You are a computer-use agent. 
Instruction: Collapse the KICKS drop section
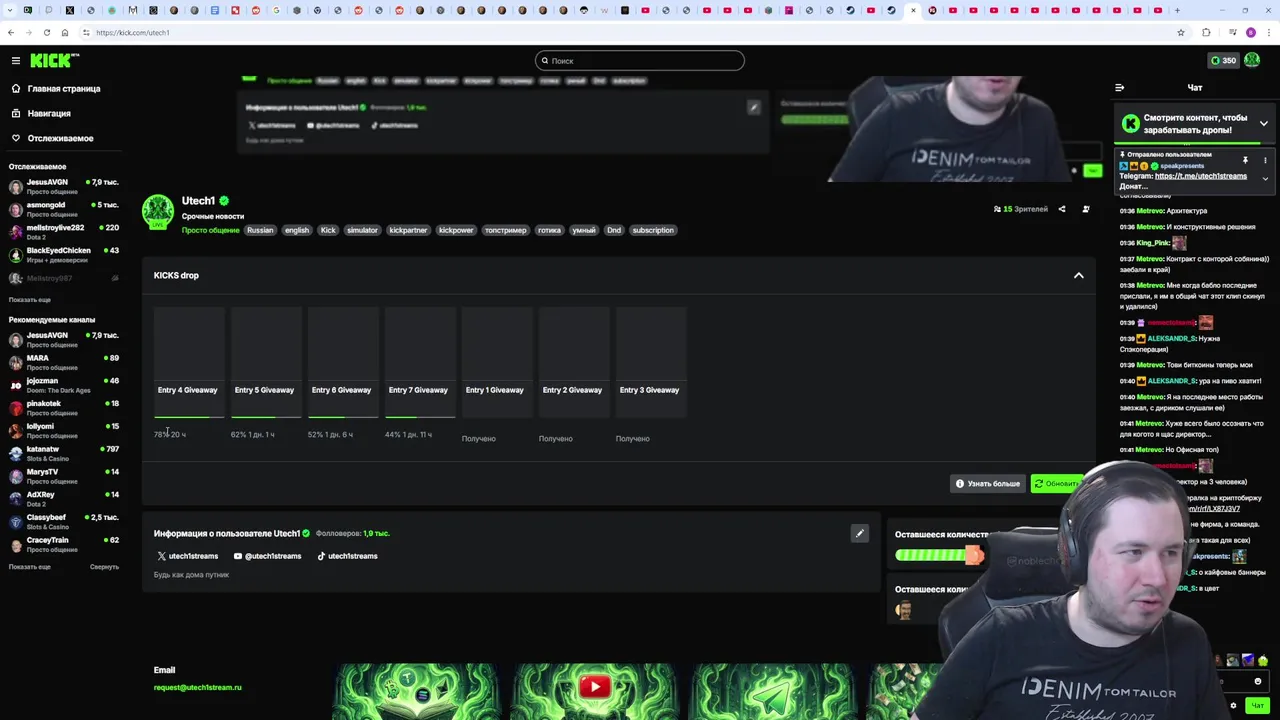(x=1079, y=275)
